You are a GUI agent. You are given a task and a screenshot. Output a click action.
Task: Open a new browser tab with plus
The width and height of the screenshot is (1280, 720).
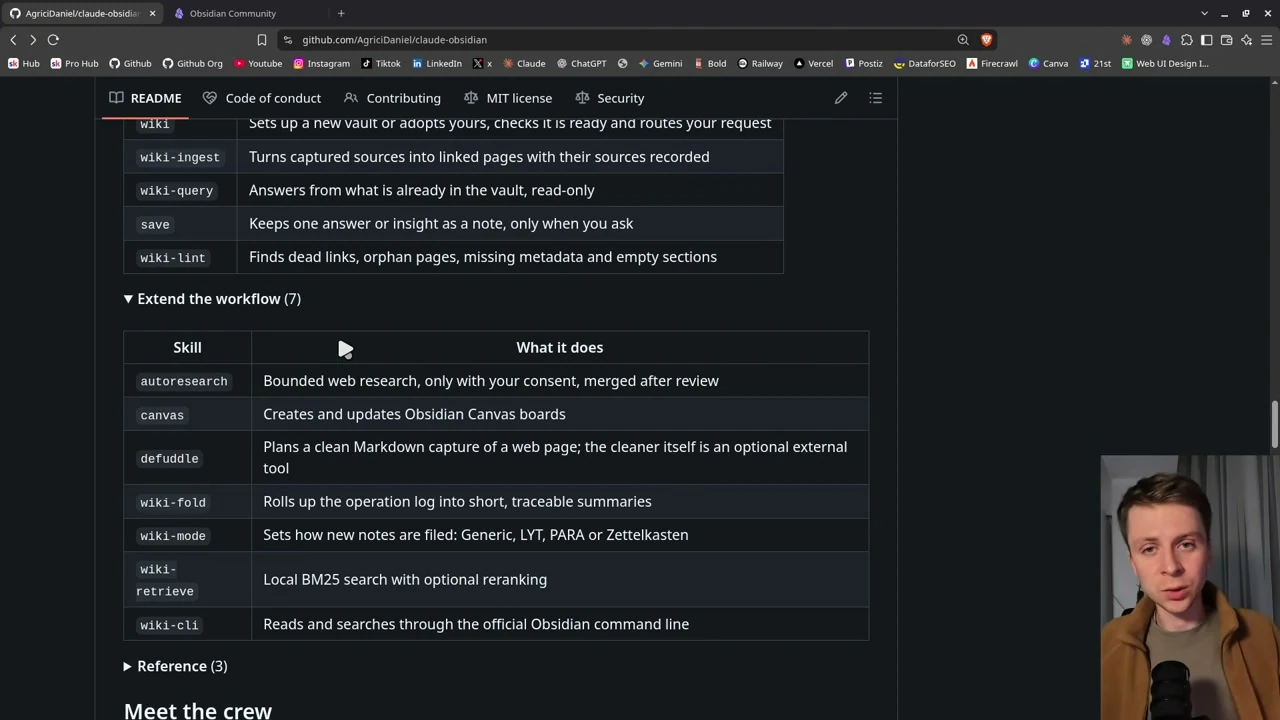point(341,13)
